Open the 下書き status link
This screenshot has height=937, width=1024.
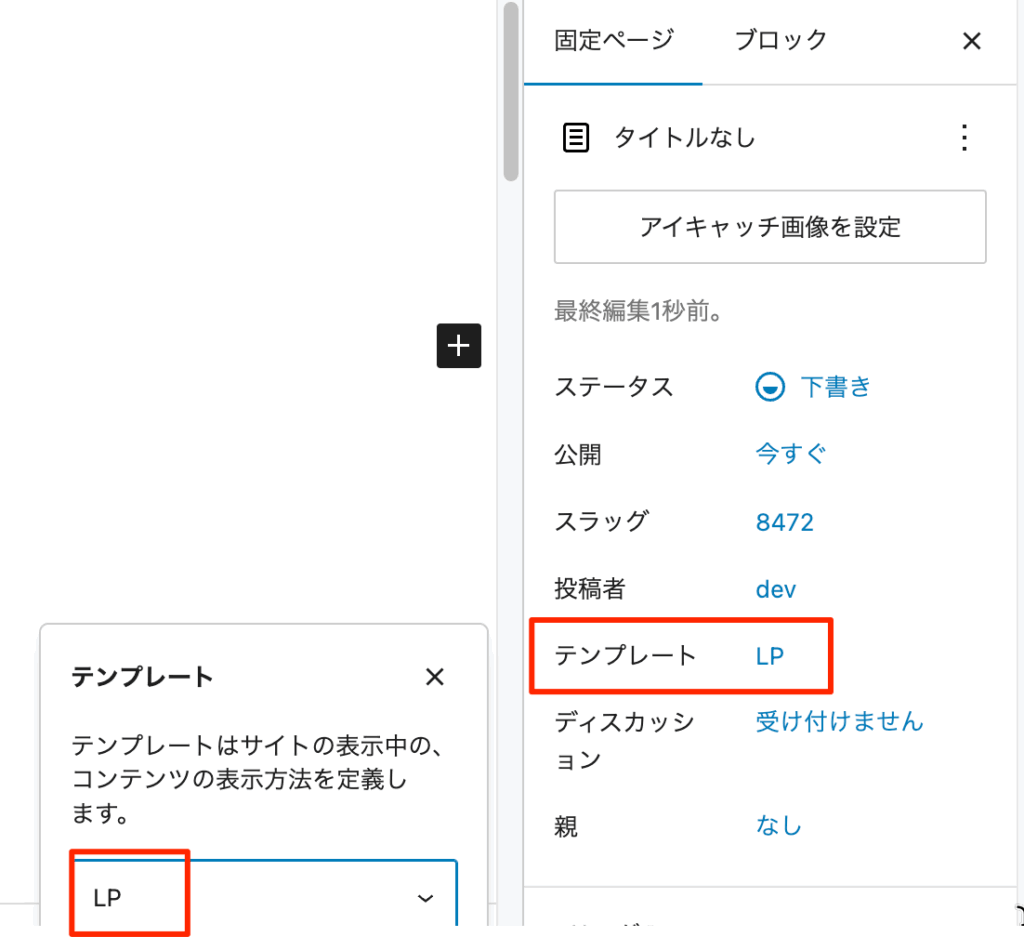pos(836,387)
